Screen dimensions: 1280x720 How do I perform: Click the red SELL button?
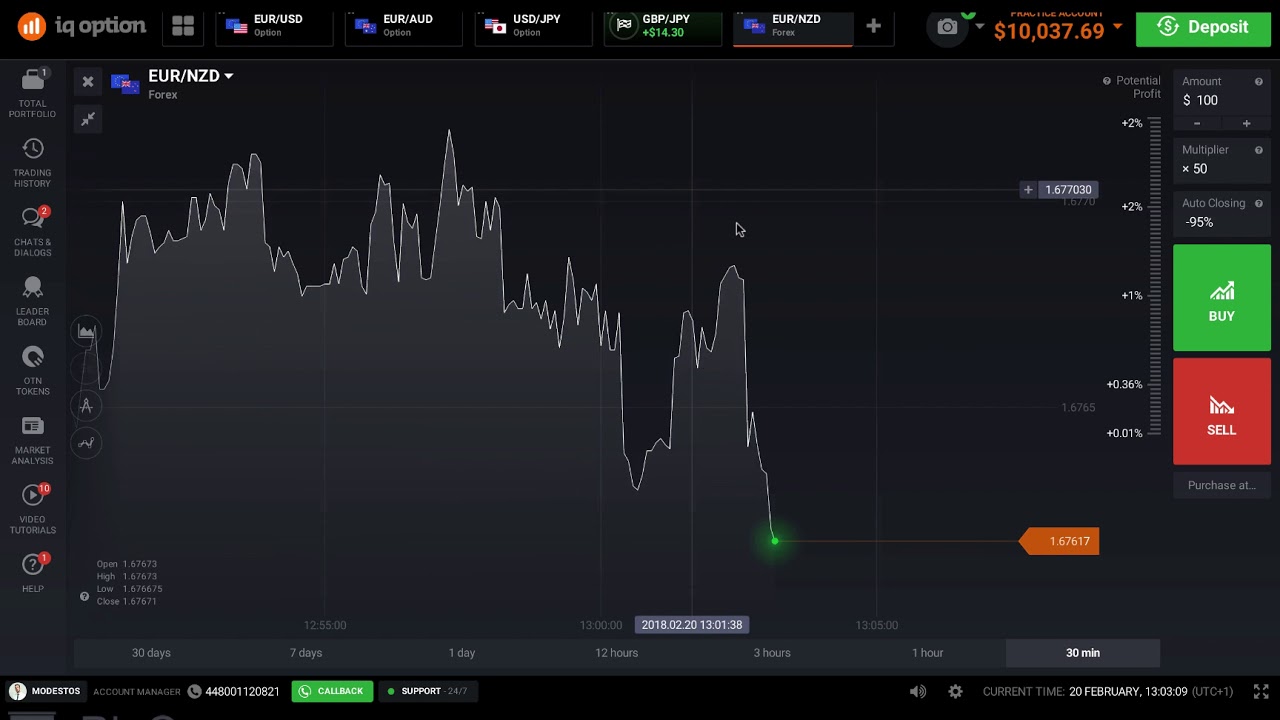1221,413
